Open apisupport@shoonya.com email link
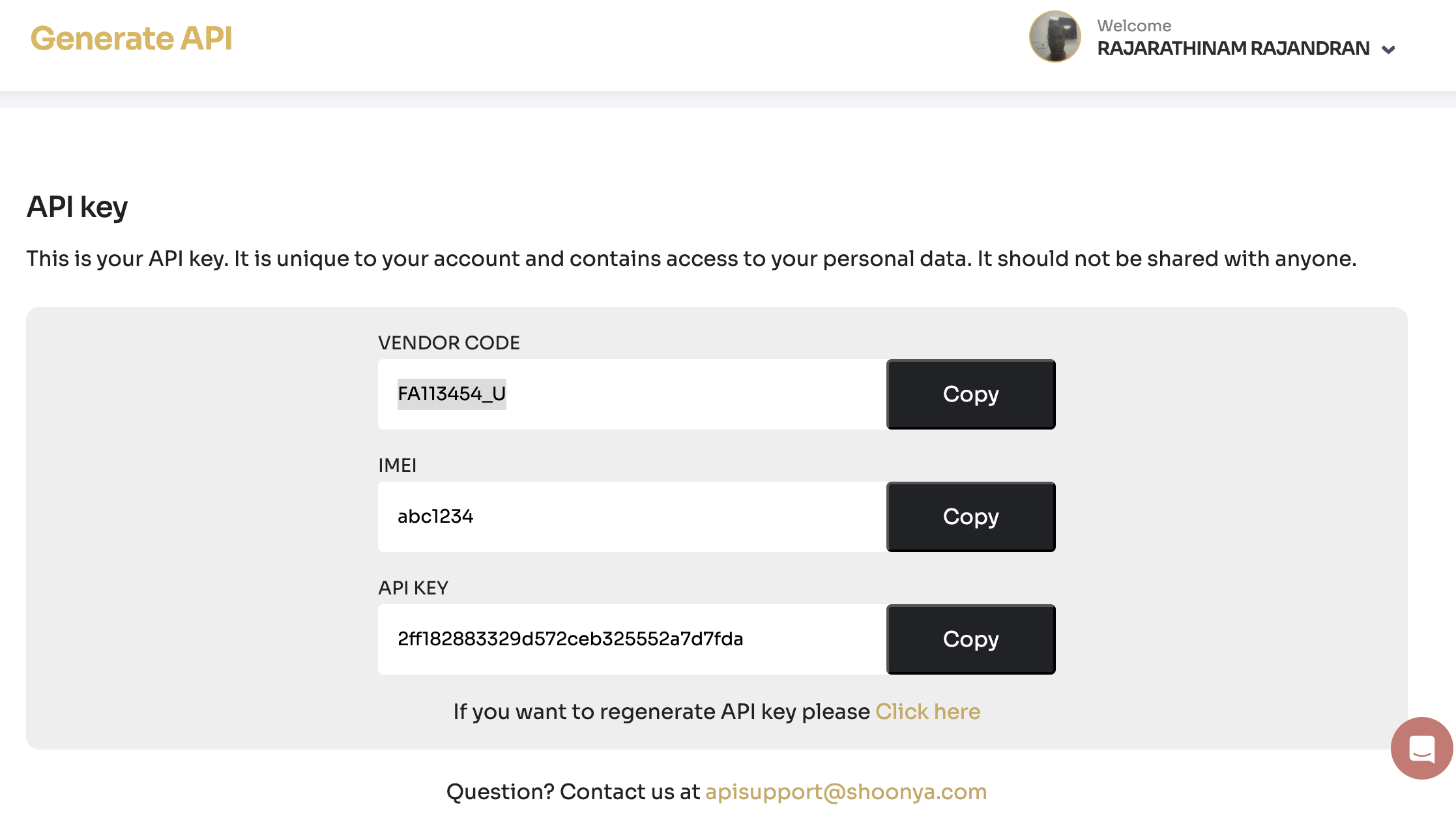Viewport: 1456px width, 833px height. [x=846, y=792]
